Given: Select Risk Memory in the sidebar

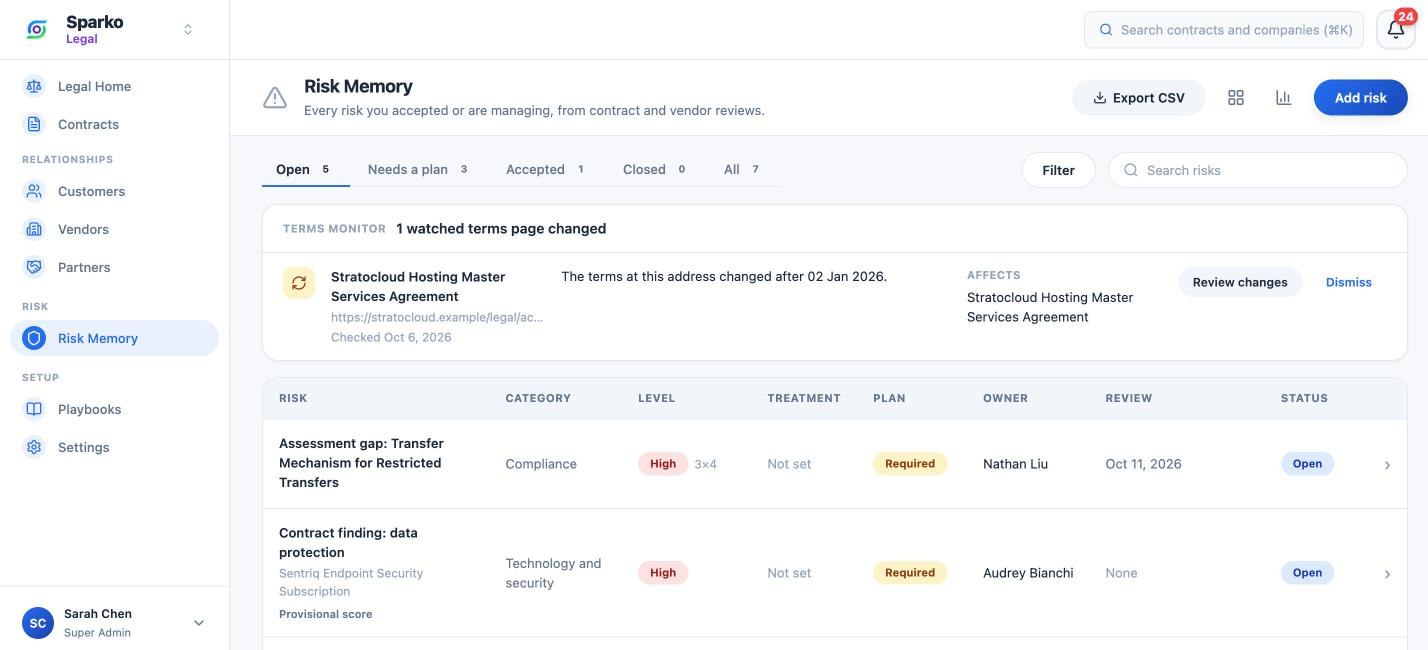Looking at the screenshot, I should tap(114, 338).
